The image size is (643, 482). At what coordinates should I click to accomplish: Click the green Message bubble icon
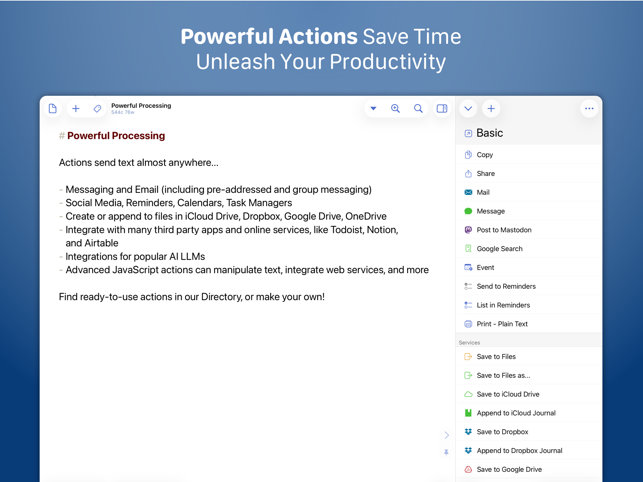tap(468, 211)
